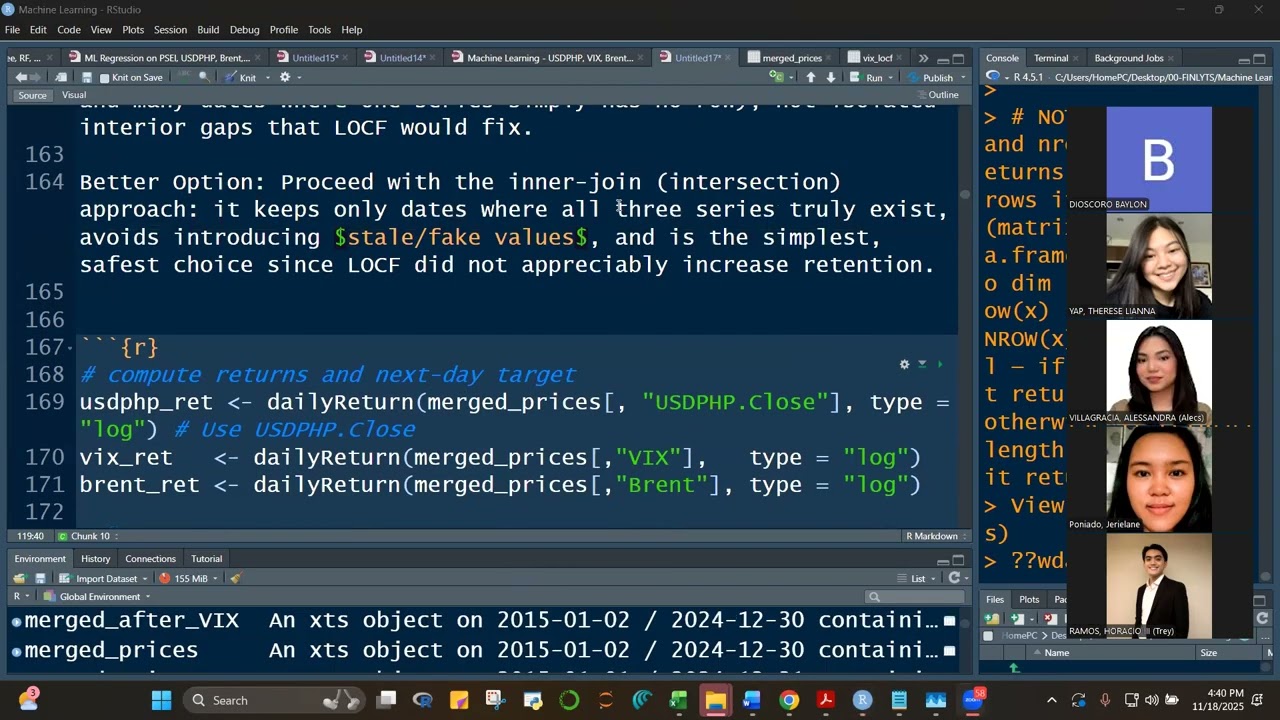View merged_prices with its table icon
The height and width of the screenshot is (720, 1280).
[x=949, y=651]
